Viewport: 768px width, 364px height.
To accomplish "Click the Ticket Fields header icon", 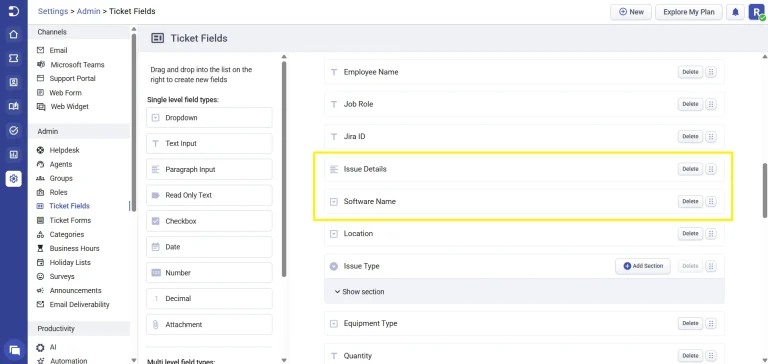I will click(158, 38).
